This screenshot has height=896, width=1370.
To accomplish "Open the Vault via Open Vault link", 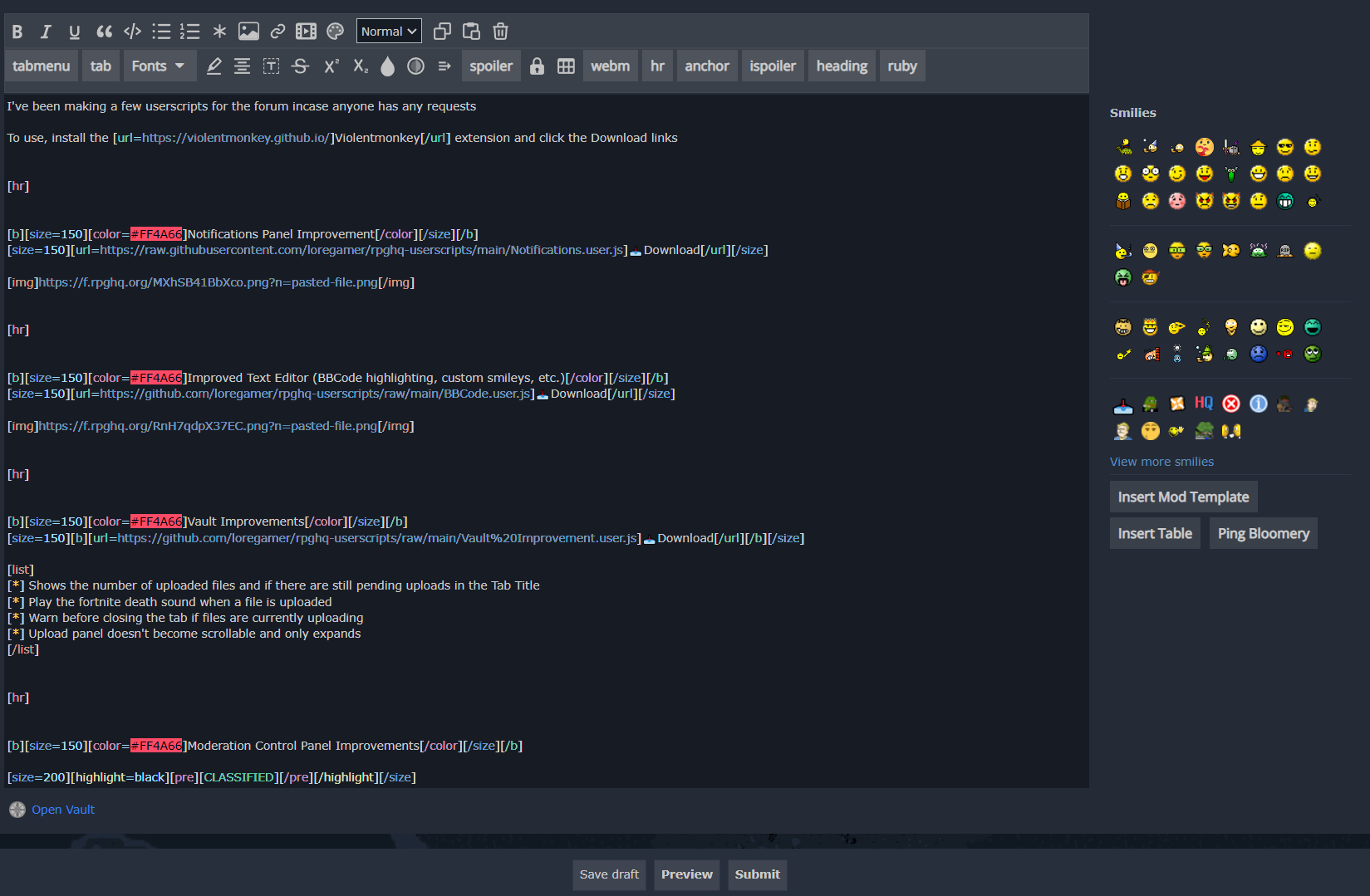I will pyautogui.click(x=63, y=810).
